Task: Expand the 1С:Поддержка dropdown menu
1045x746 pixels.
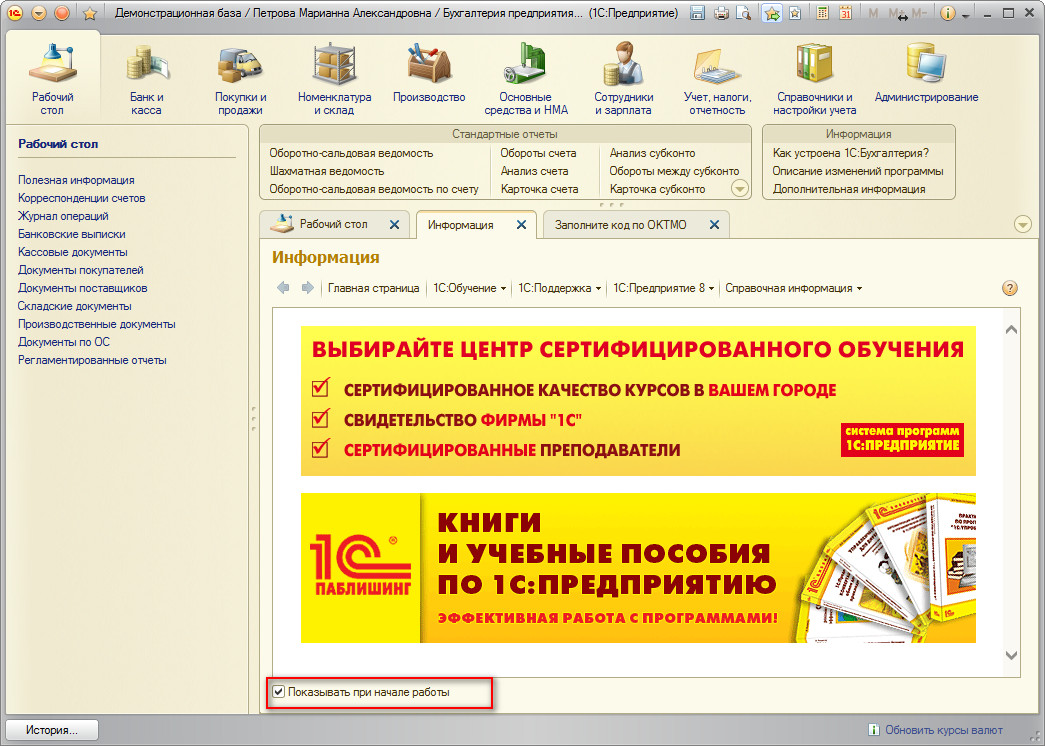Action: 560,288
